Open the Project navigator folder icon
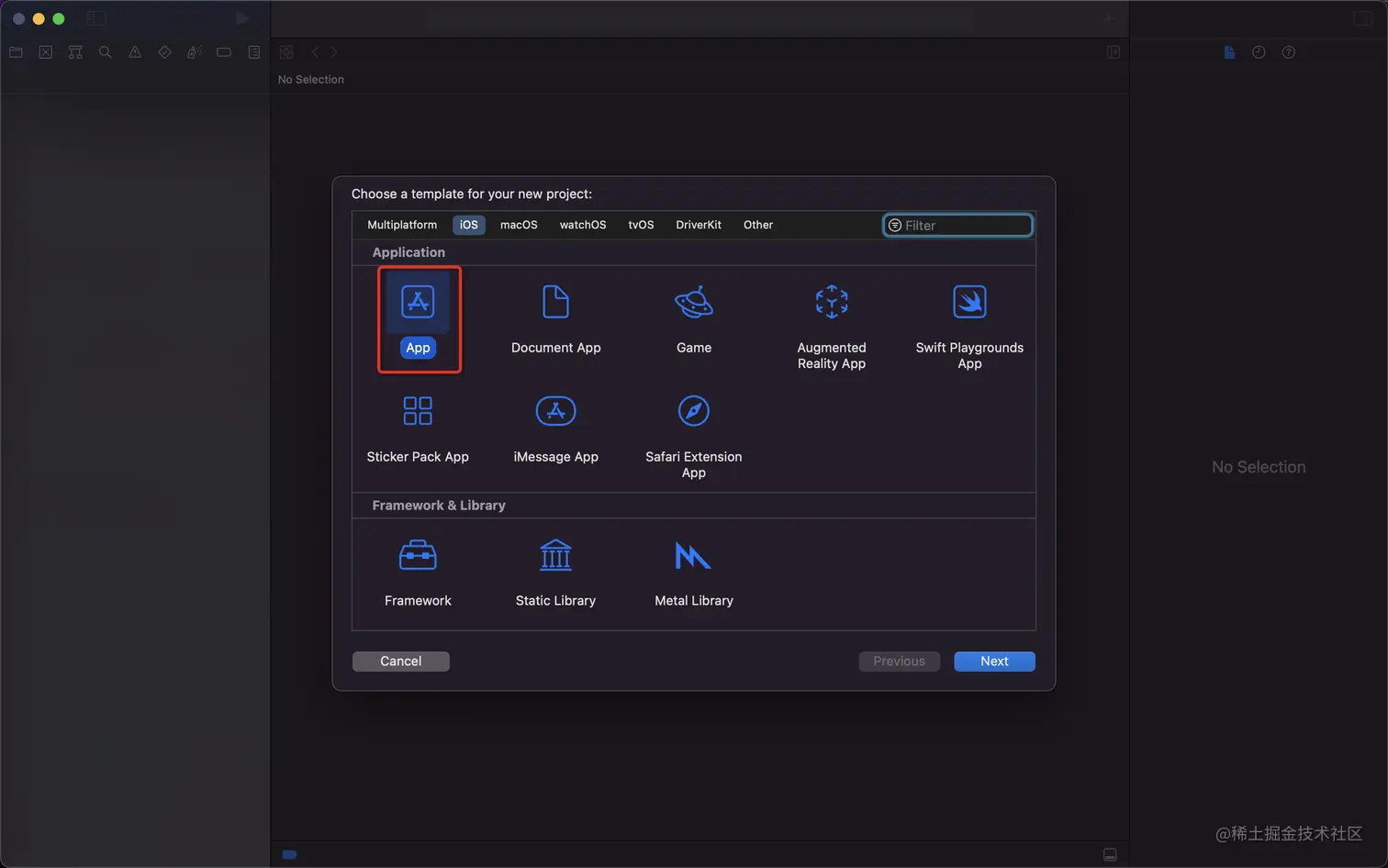 16,52
